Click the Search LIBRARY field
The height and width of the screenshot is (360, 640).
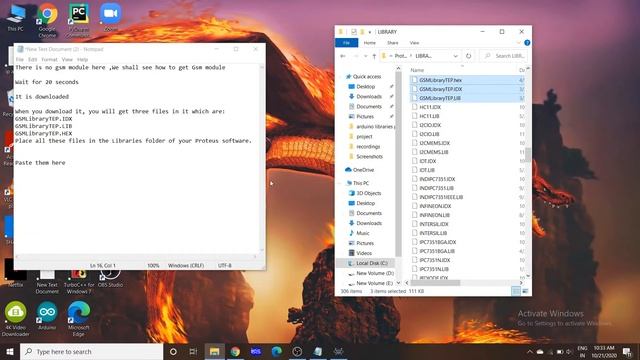click(x=504, y=56)
